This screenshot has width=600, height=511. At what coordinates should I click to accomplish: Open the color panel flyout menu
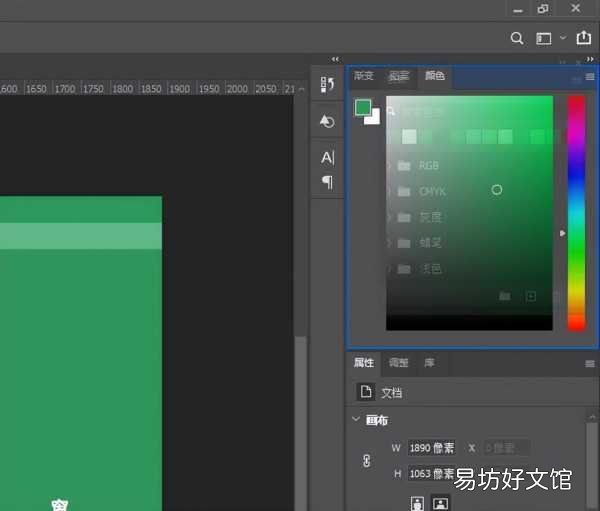[x=590, y=77]
